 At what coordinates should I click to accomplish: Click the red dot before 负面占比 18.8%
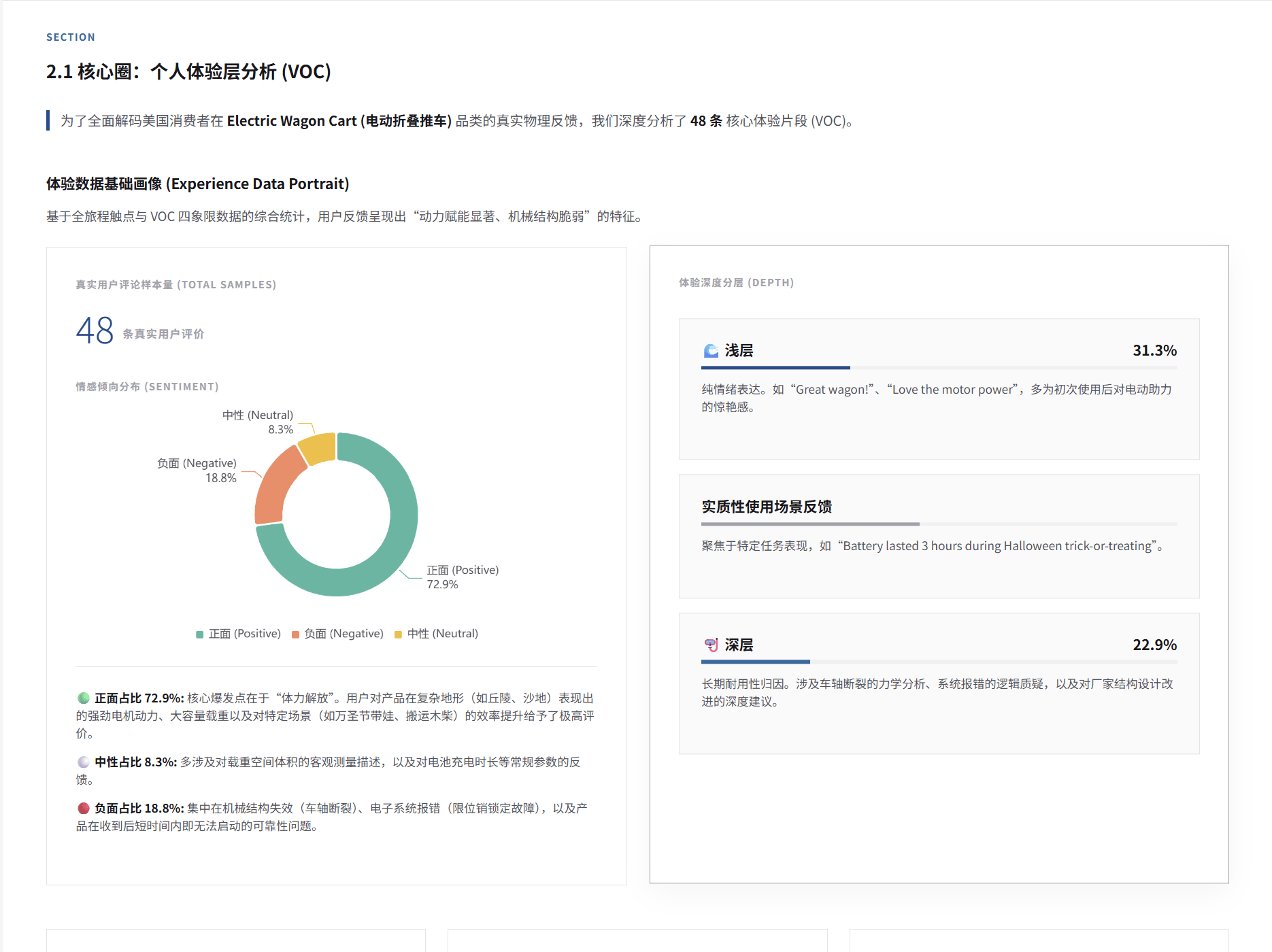82,807
